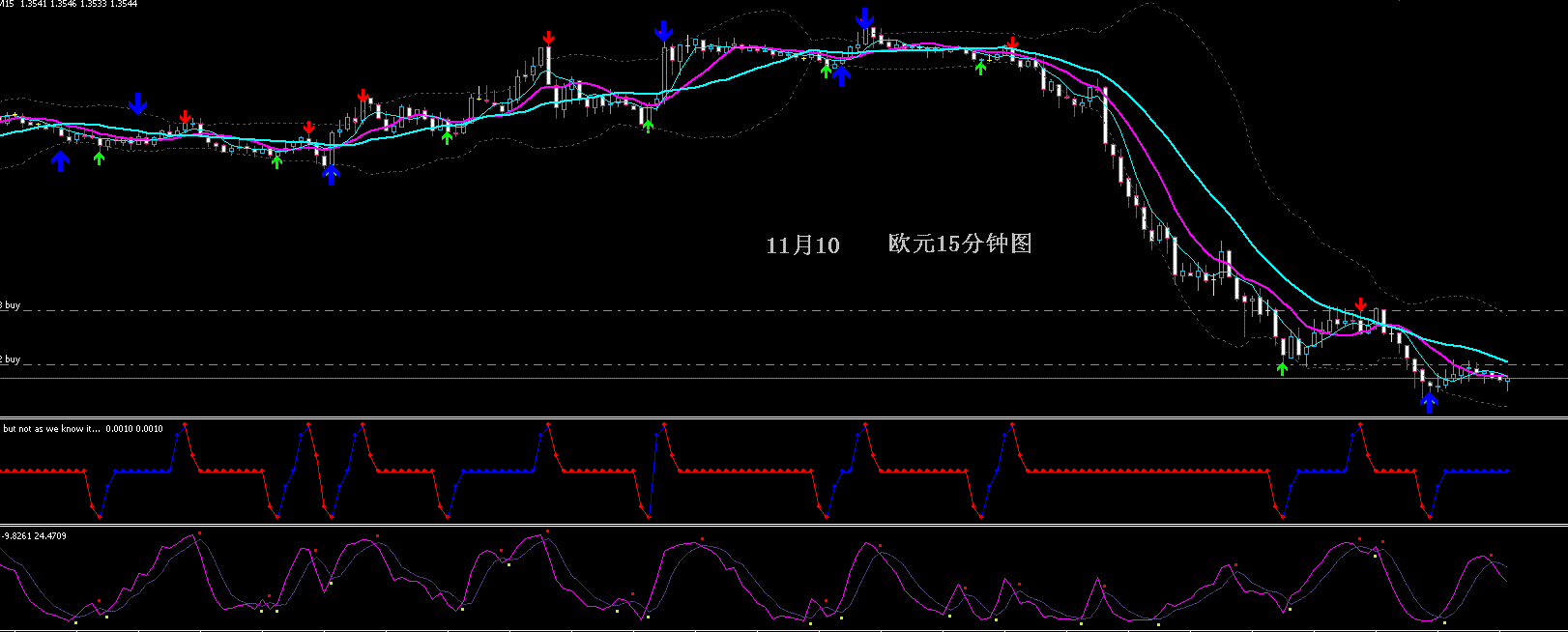
Task: Select green up arrow beside the 2 buy line
Action: 1283,368
